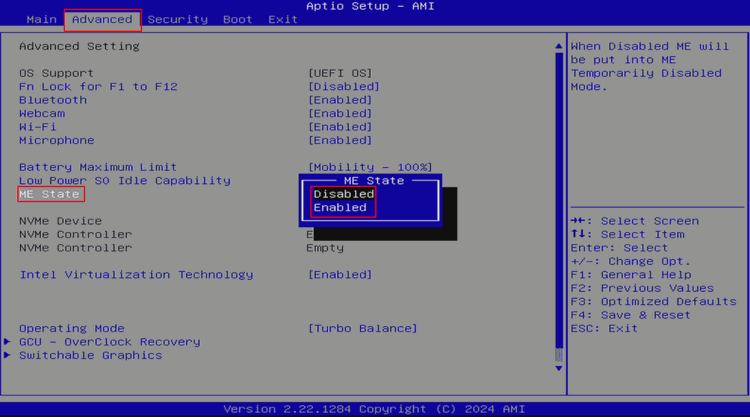Go to the Exit tab
The height and width of the screenshot is (417, 750).
point(282,19)
